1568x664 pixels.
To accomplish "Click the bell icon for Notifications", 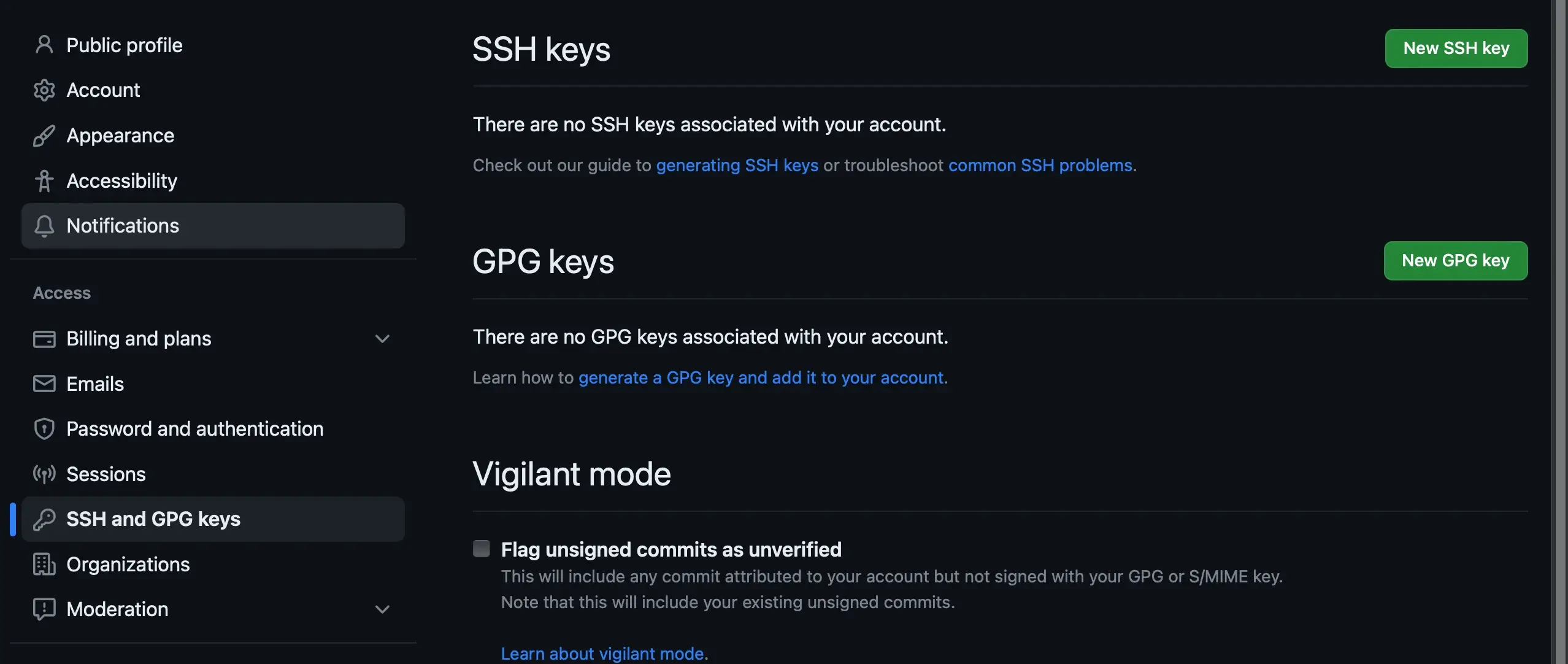I will pos(44,226).
